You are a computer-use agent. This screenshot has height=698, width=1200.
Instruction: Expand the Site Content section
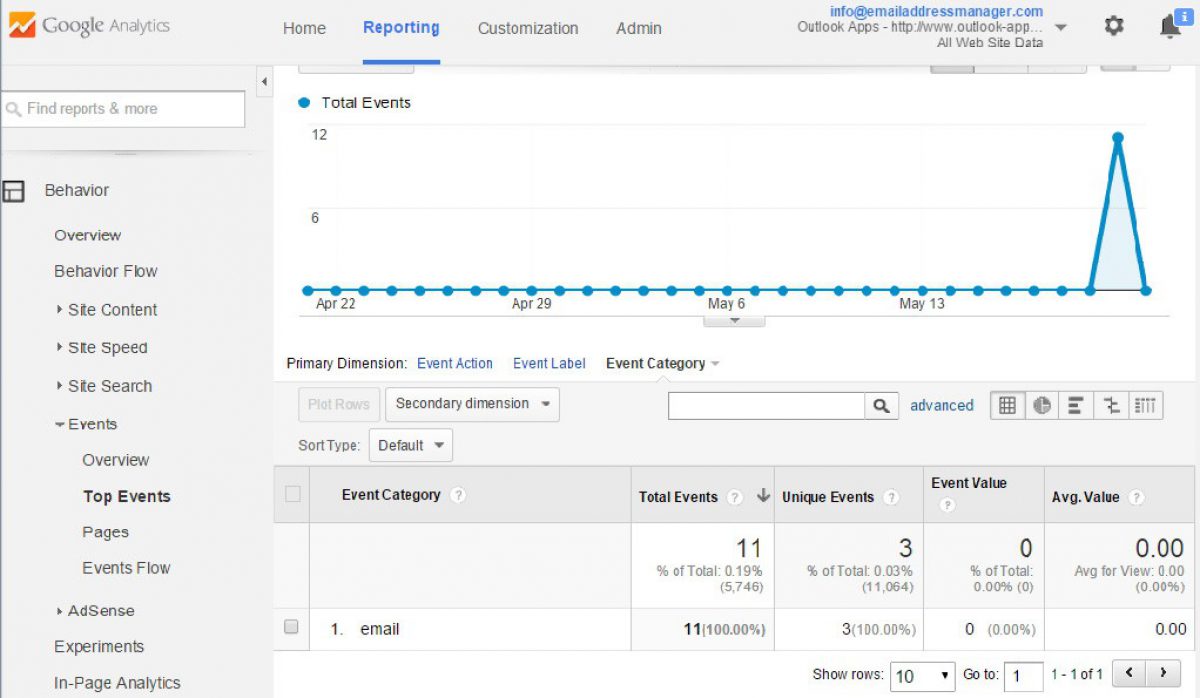112,310
